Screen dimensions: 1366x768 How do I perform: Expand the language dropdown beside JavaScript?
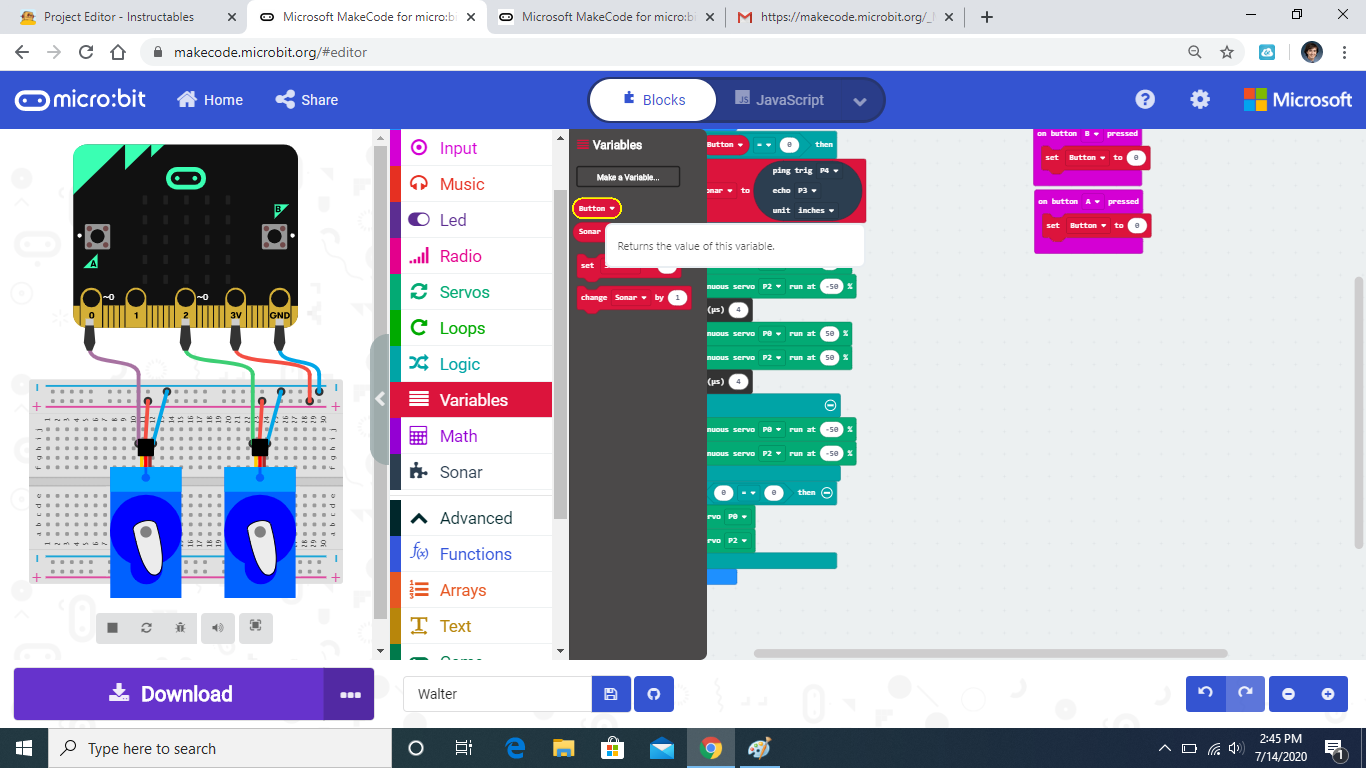860,101
